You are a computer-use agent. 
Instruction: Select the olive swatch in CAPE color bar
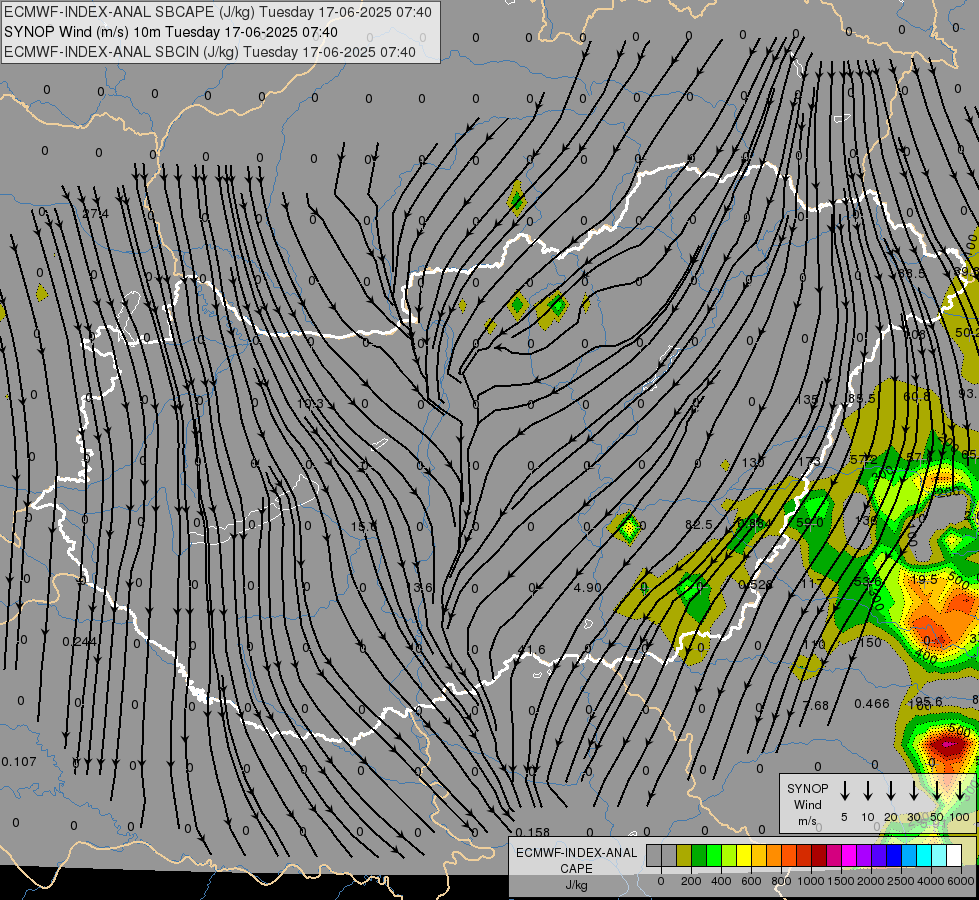point(684,855)
